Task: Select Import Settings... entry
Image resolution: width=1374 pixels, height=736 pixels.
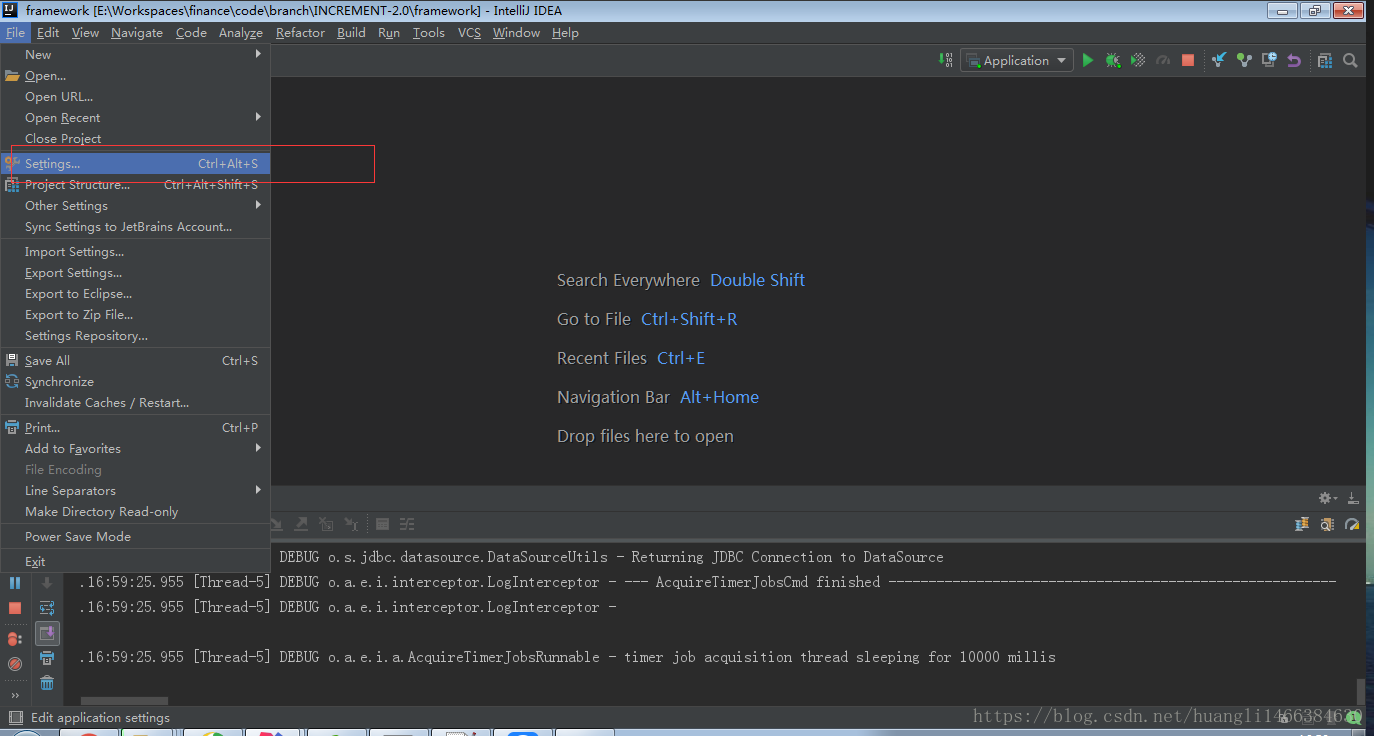Action: (x=135, y=251)
